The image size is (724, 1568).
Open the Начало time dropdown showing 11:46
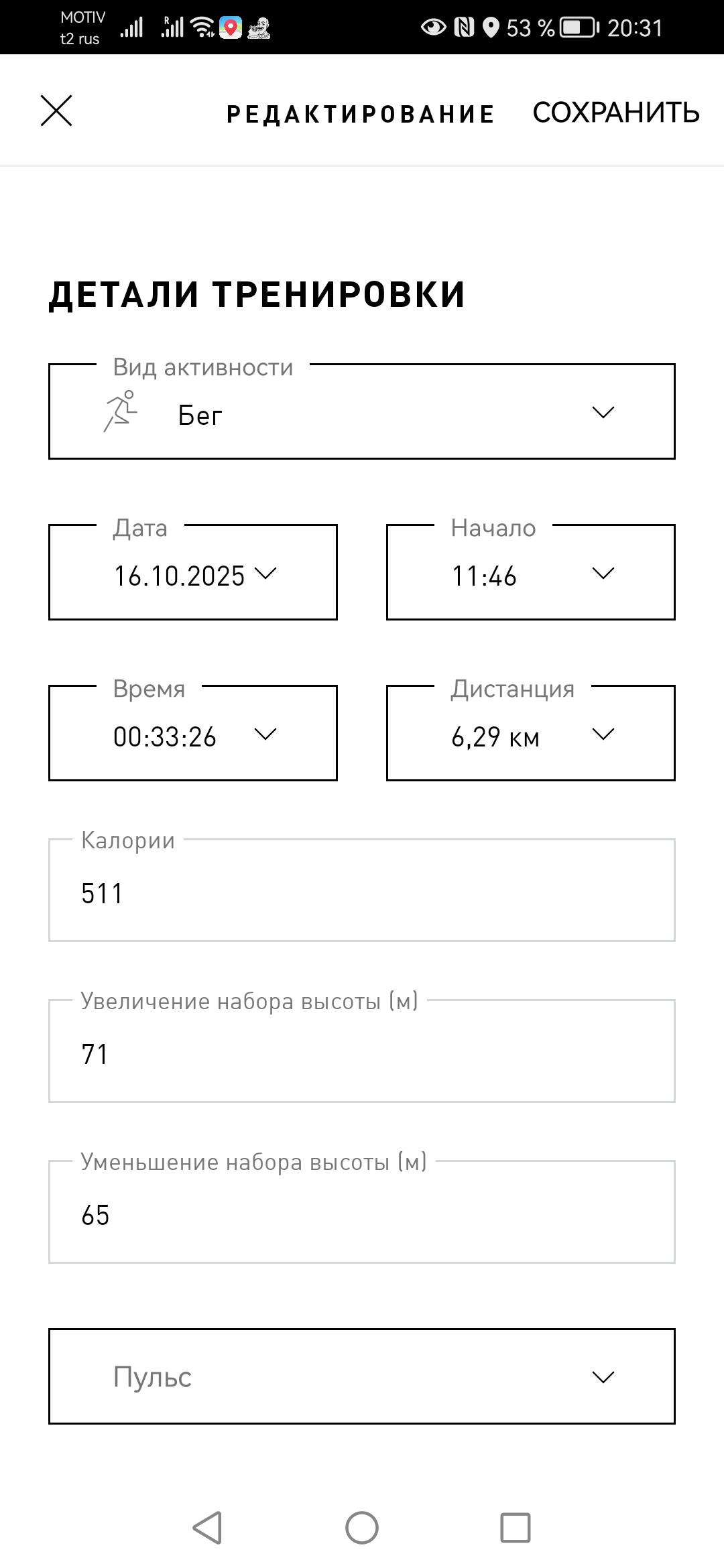531,572
